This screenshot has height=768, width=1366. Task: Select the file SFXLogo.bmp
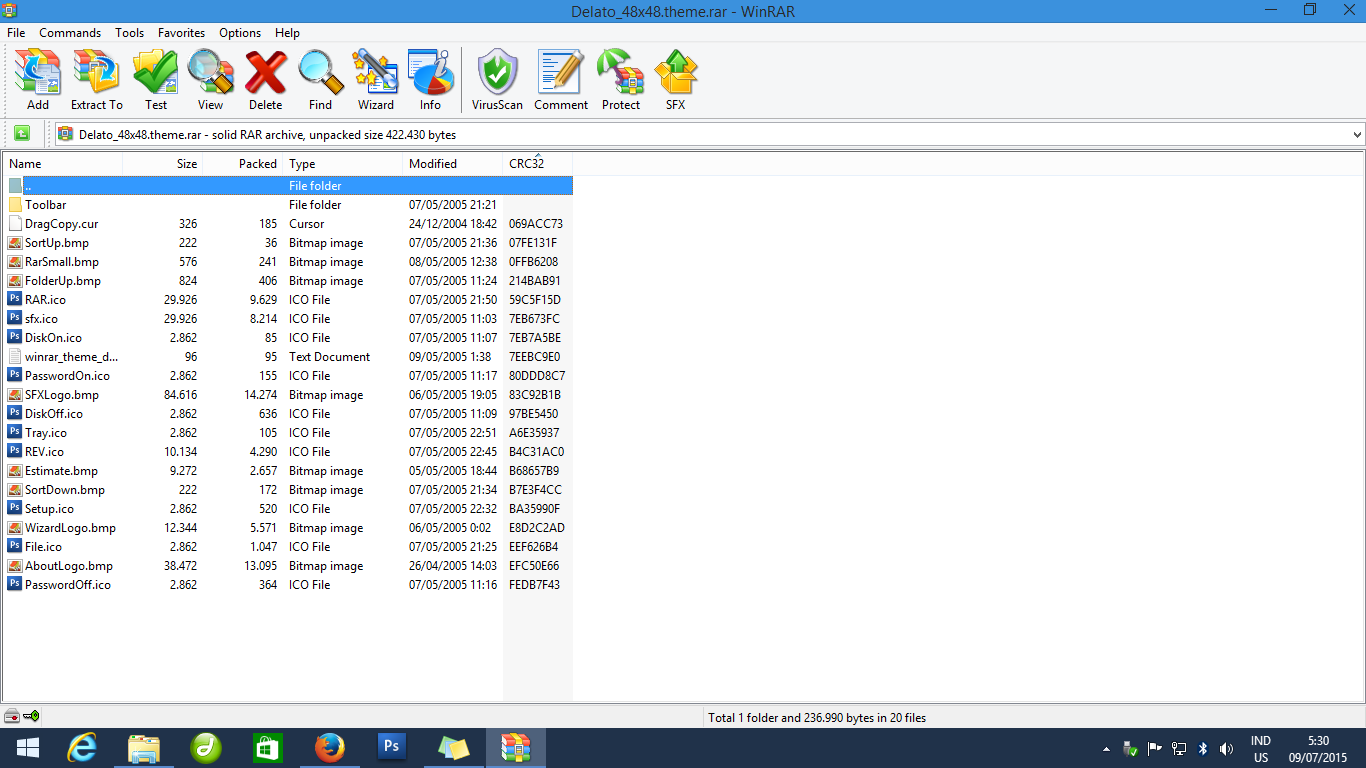tap(289, 395)
